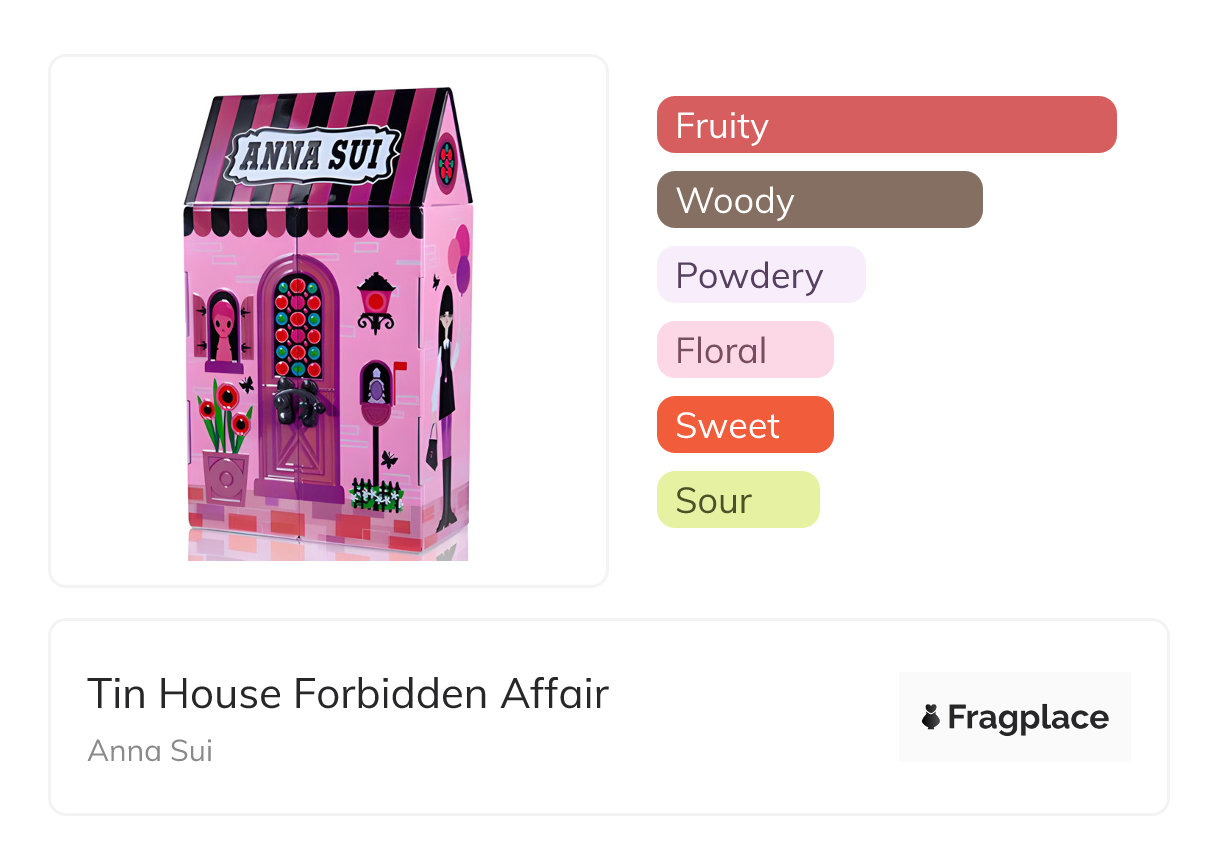
Task: Click the Anna Sui brand name
Action: click(150, 751)
